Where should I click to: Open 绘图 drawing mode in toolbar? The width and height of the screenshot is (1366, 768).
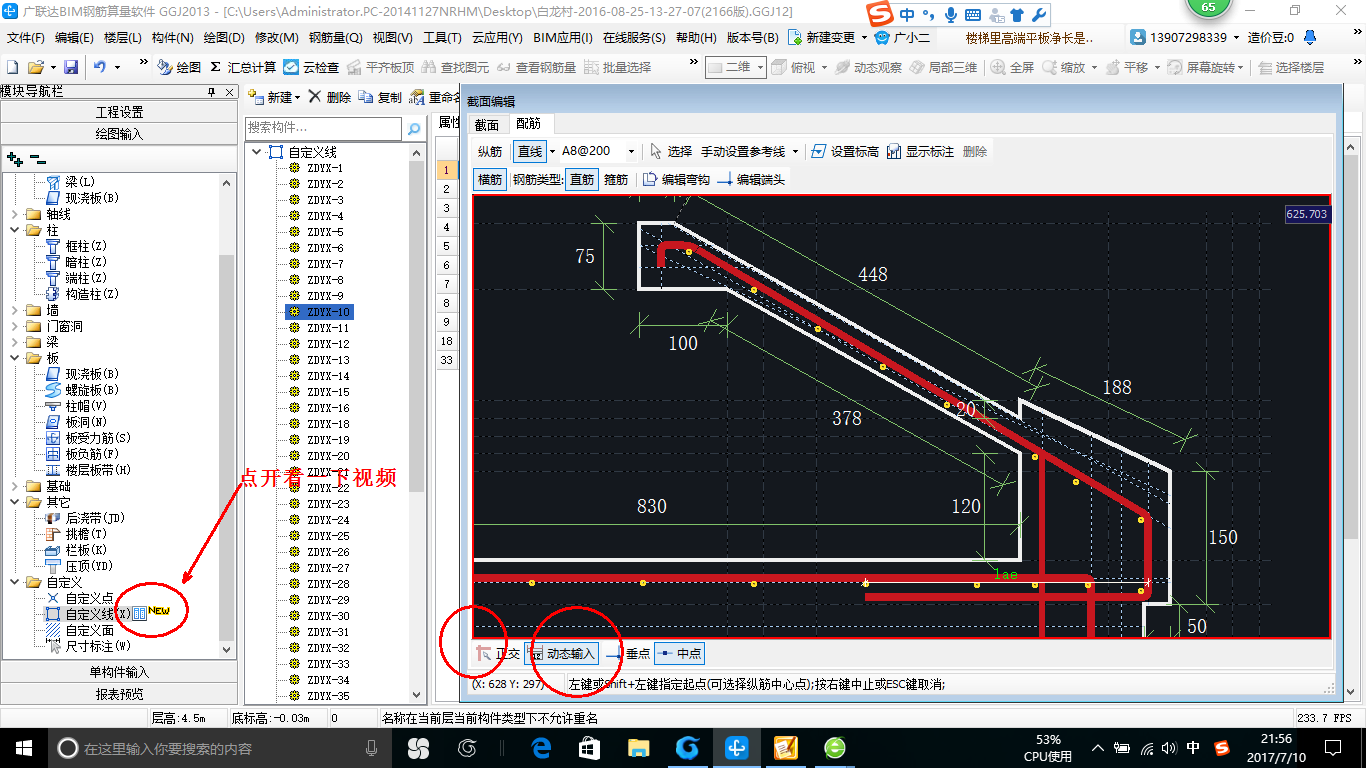[x=179, y=67]
